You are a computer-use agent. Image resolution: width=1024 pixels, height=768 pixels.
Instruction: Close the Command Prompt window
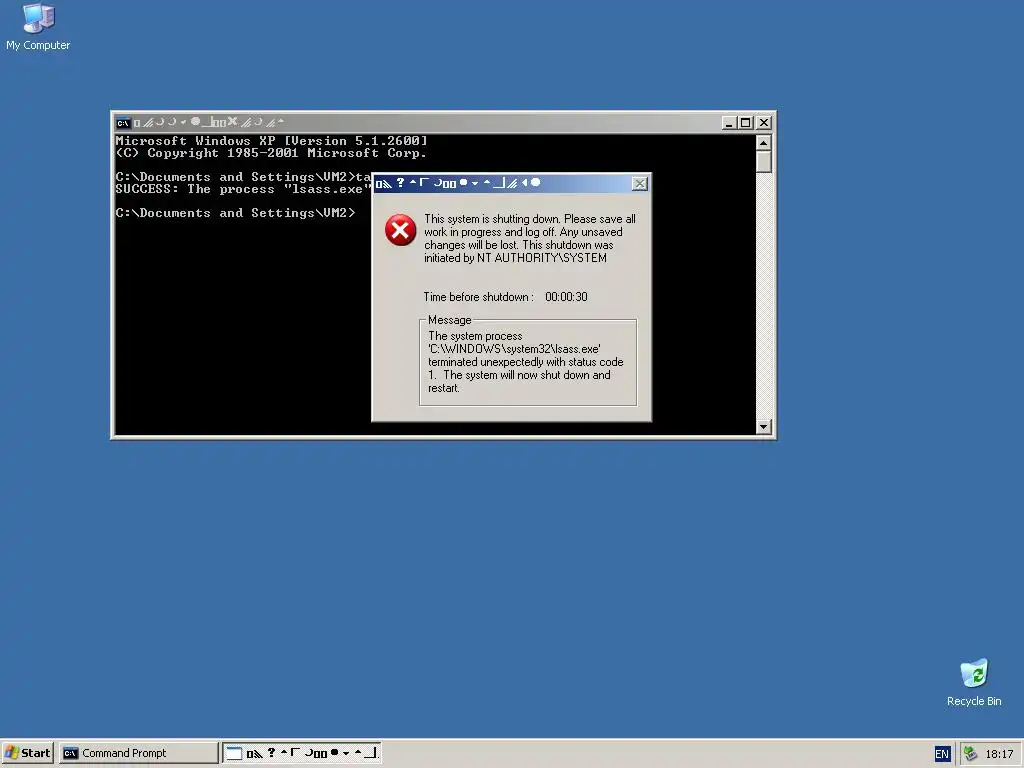tap(763, 123)
